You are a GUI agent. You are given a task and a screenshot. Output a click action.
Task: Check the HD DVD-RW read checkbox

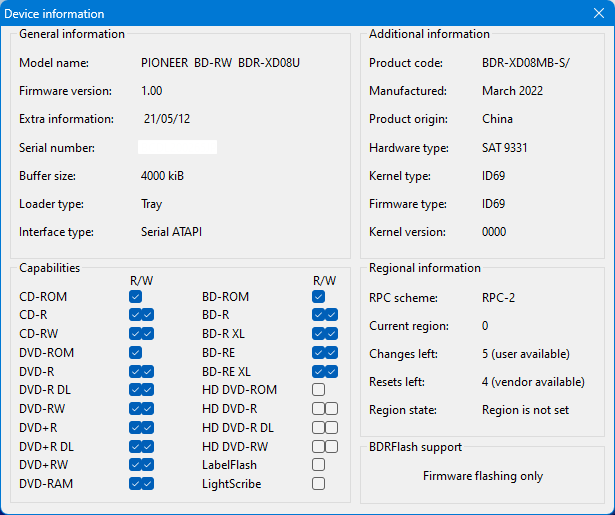pyautogui.click(x=318, y=446)
